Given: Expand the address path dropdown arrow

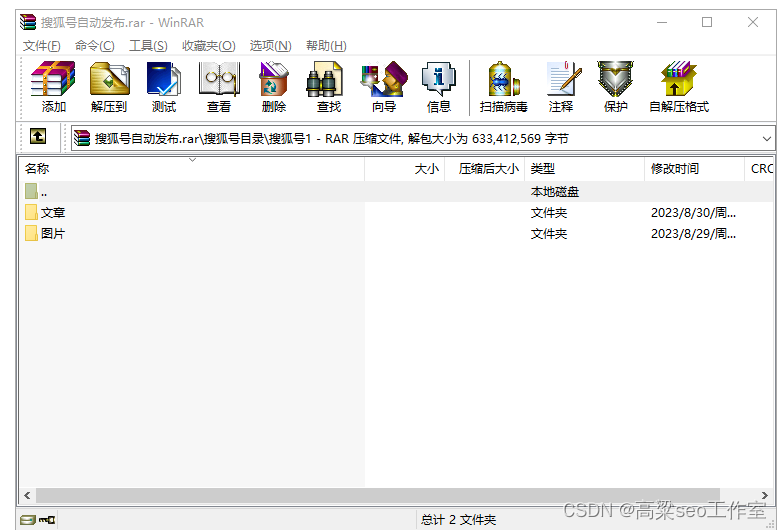Looking at the screenshot, I should (767, 138).
